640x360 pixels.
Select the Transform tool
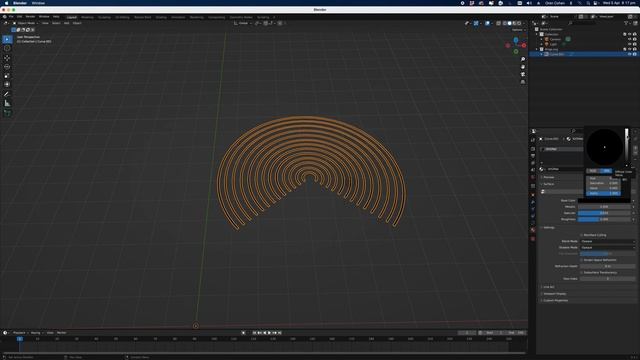[7, 84]
